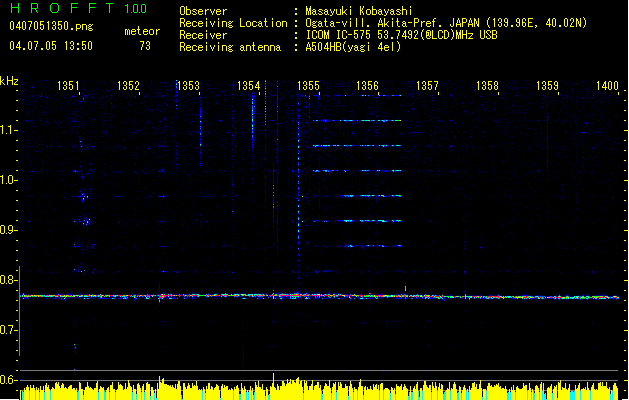Click antenna text A504HB(yagi 4el)
629x400 pixels.
353,47
